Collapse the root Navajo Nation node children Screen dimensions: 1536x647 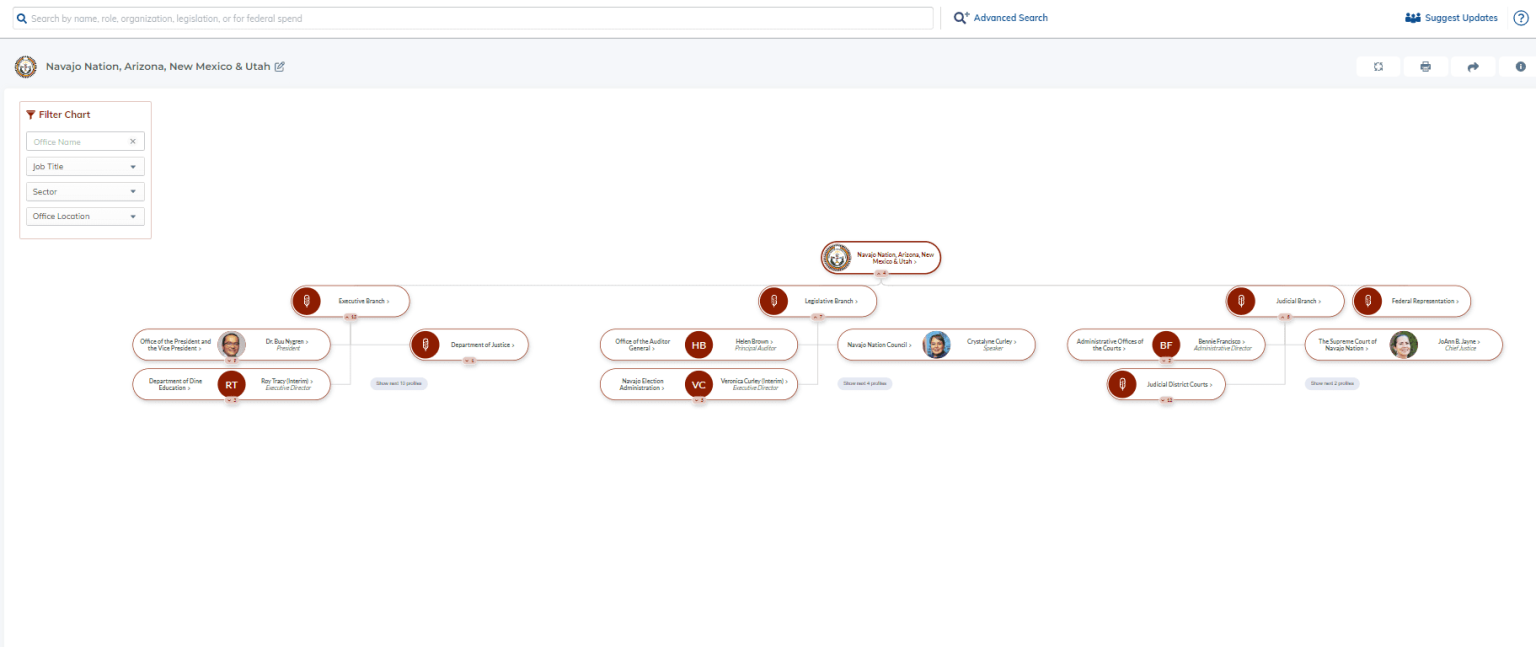881,273
